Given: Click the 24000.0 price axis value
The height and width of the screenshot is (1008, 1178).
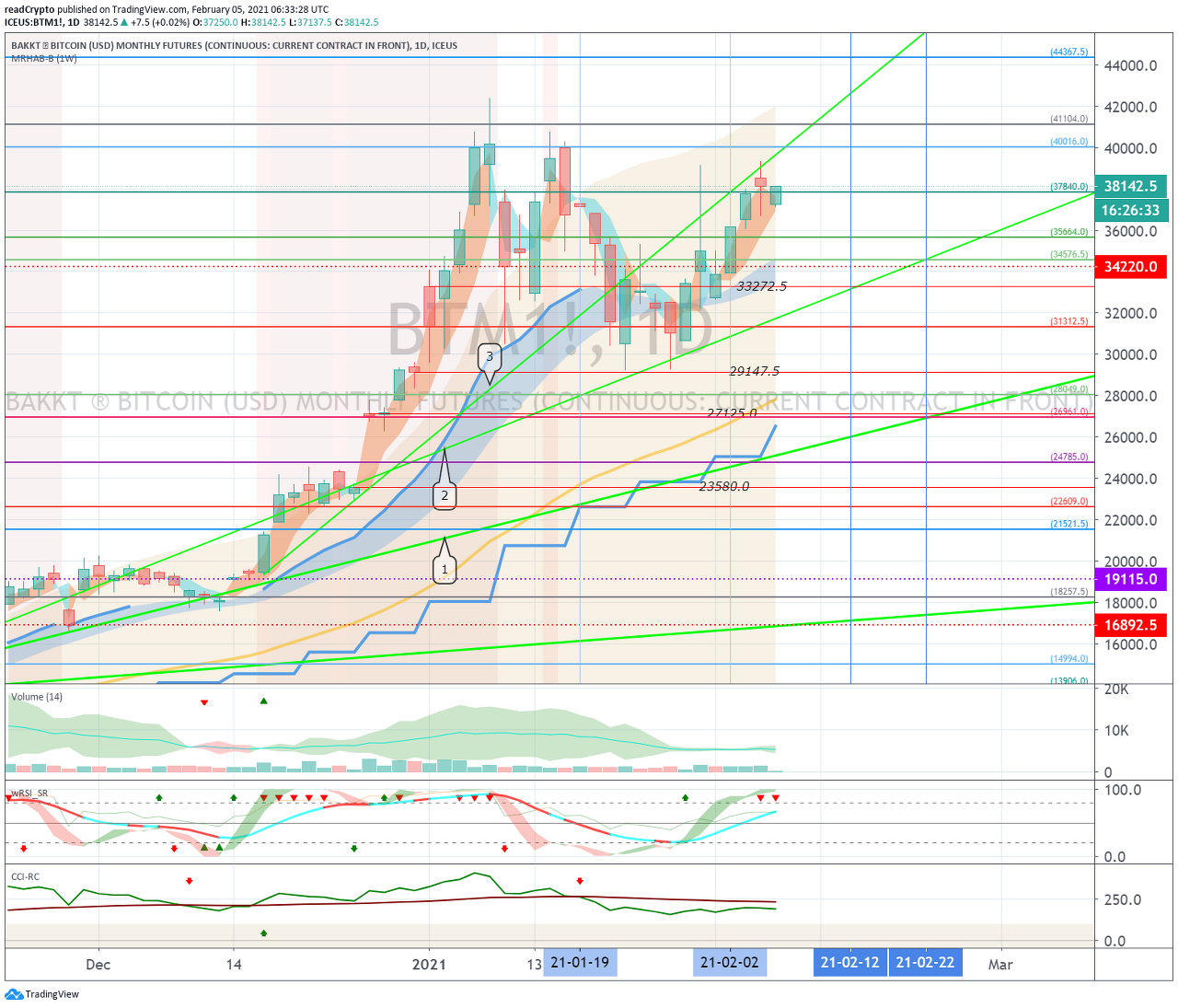Looking at the screenshot, I should [1131, 479].
